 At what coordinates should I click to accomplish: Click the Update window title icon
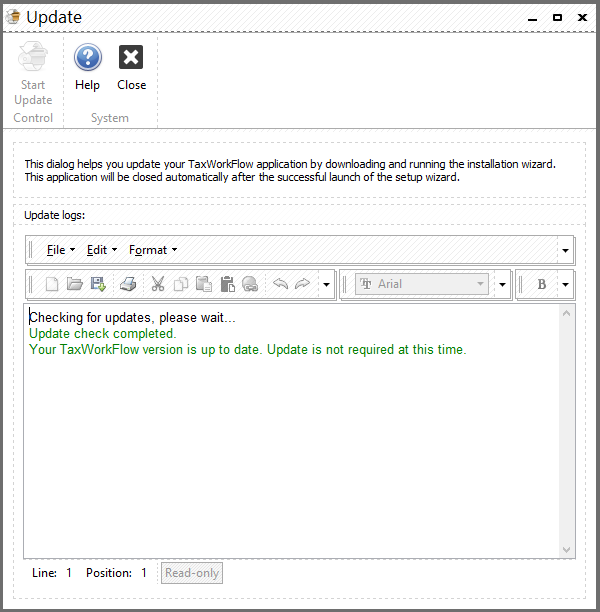pyautogui.click(x=13, y=17)
